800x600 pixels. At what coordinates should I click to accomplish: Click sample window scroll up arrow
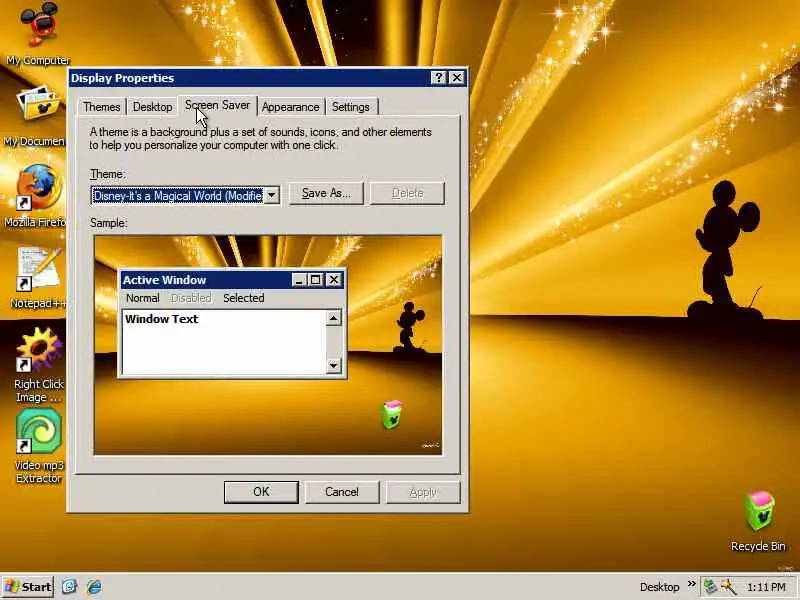(334, 318)
